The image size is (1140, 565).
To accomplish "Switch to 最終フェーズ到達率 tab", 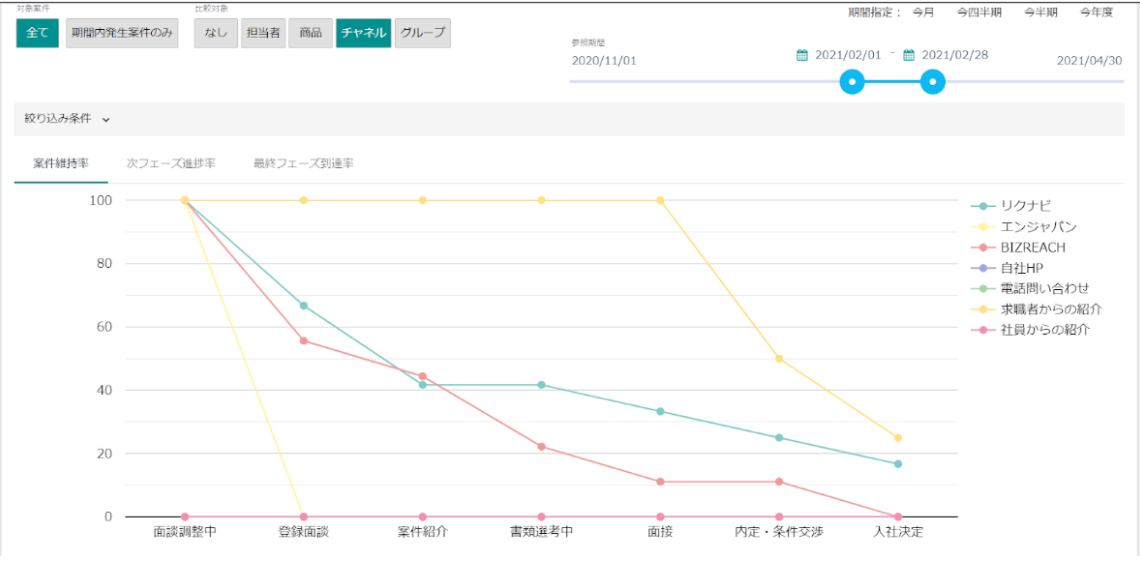I will (303, 163).
